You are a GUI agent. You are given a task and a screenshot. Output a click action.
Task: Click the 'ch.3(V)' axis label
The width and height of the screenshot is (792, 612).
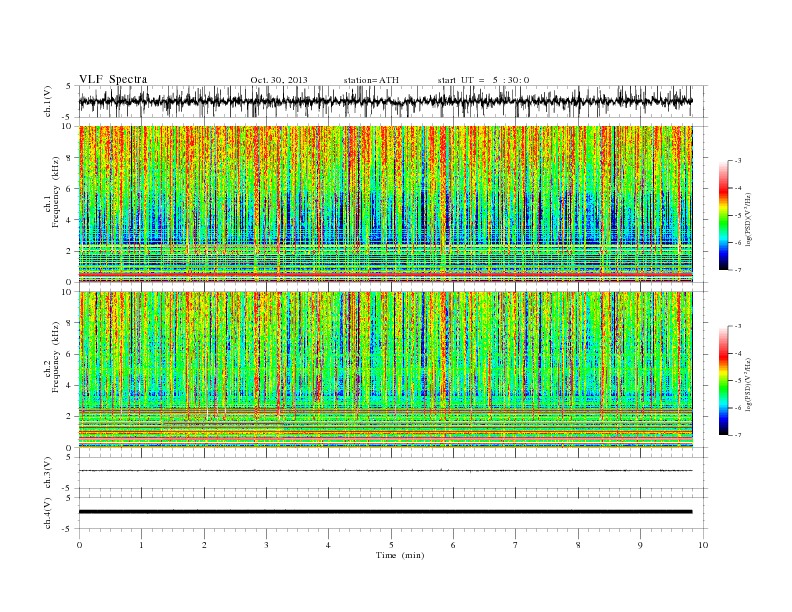tap(48, 473)
